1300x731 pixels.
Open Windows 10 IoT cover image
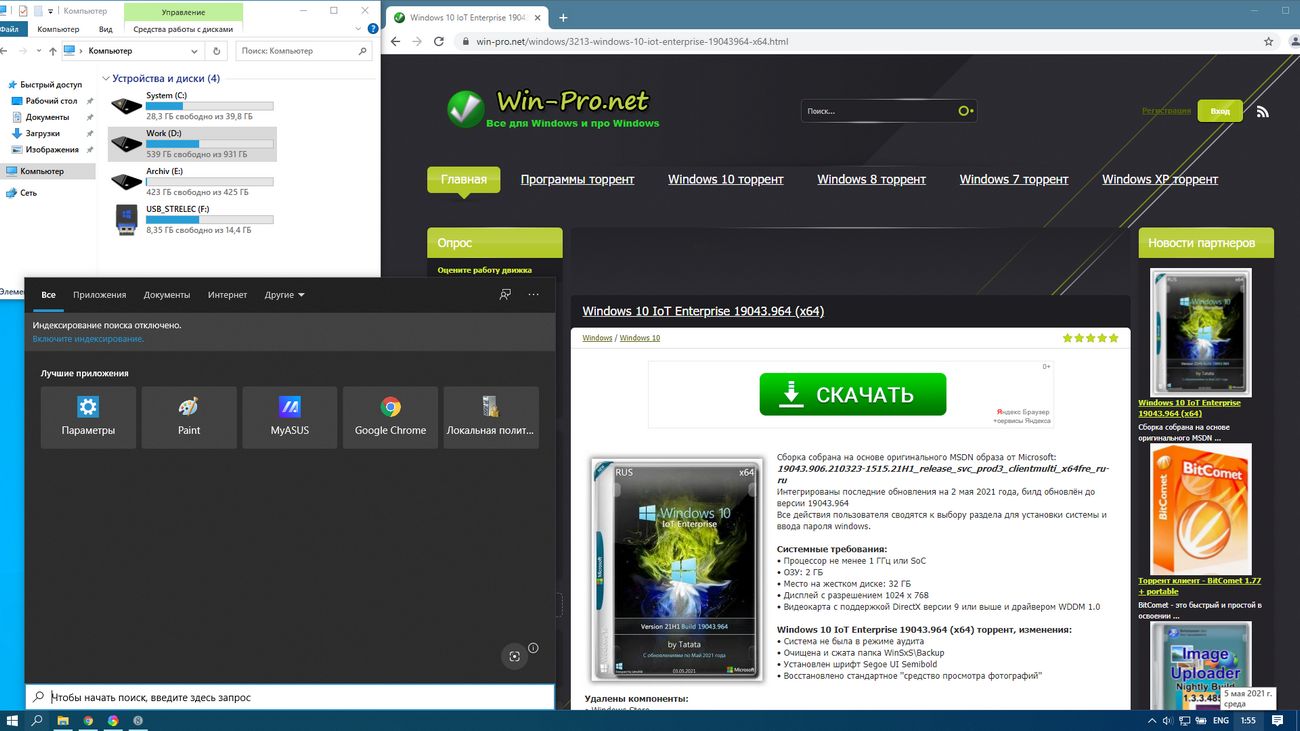click(675, 570)
